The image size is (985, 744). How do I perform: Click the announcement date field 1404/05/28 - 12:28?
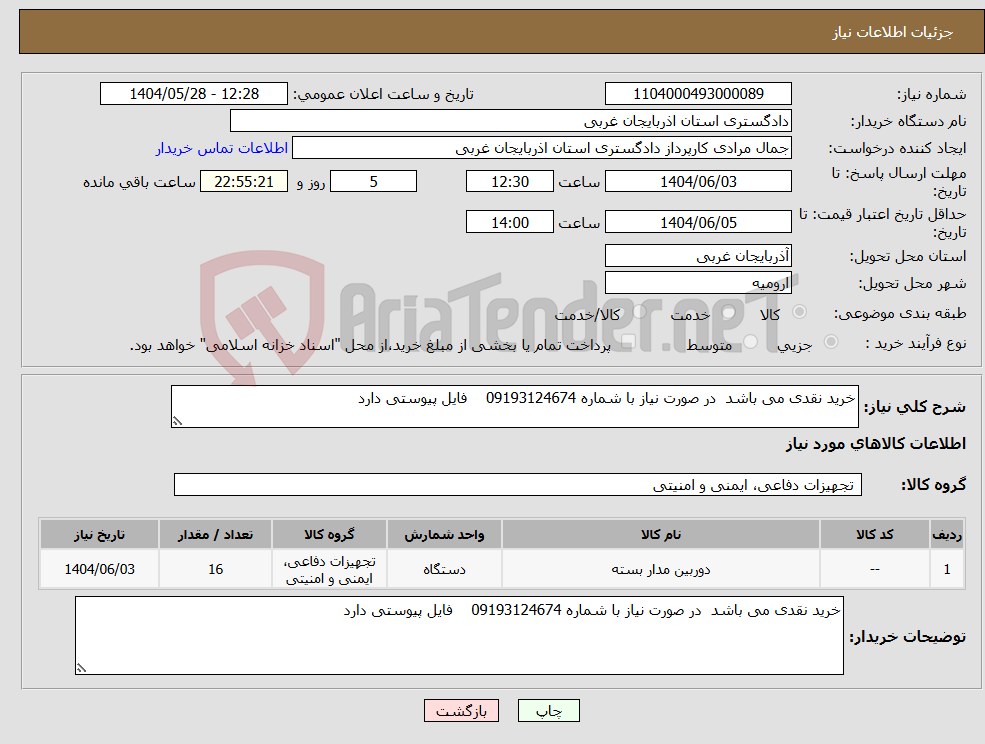194,93
